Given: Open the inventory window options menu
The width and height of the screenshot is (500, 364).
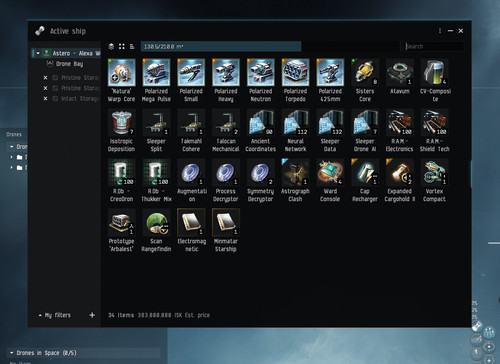Looking at the screenshot, I should (440, 31).
